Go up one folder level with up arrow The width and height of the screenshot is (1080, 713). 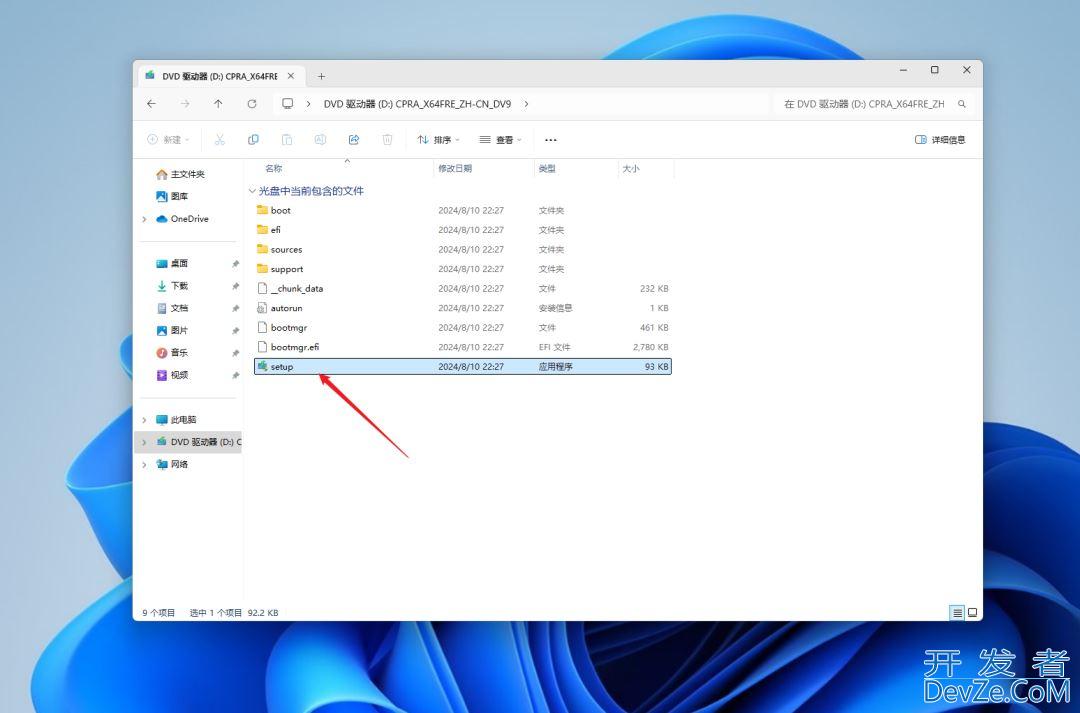click(x=218, y=104)
